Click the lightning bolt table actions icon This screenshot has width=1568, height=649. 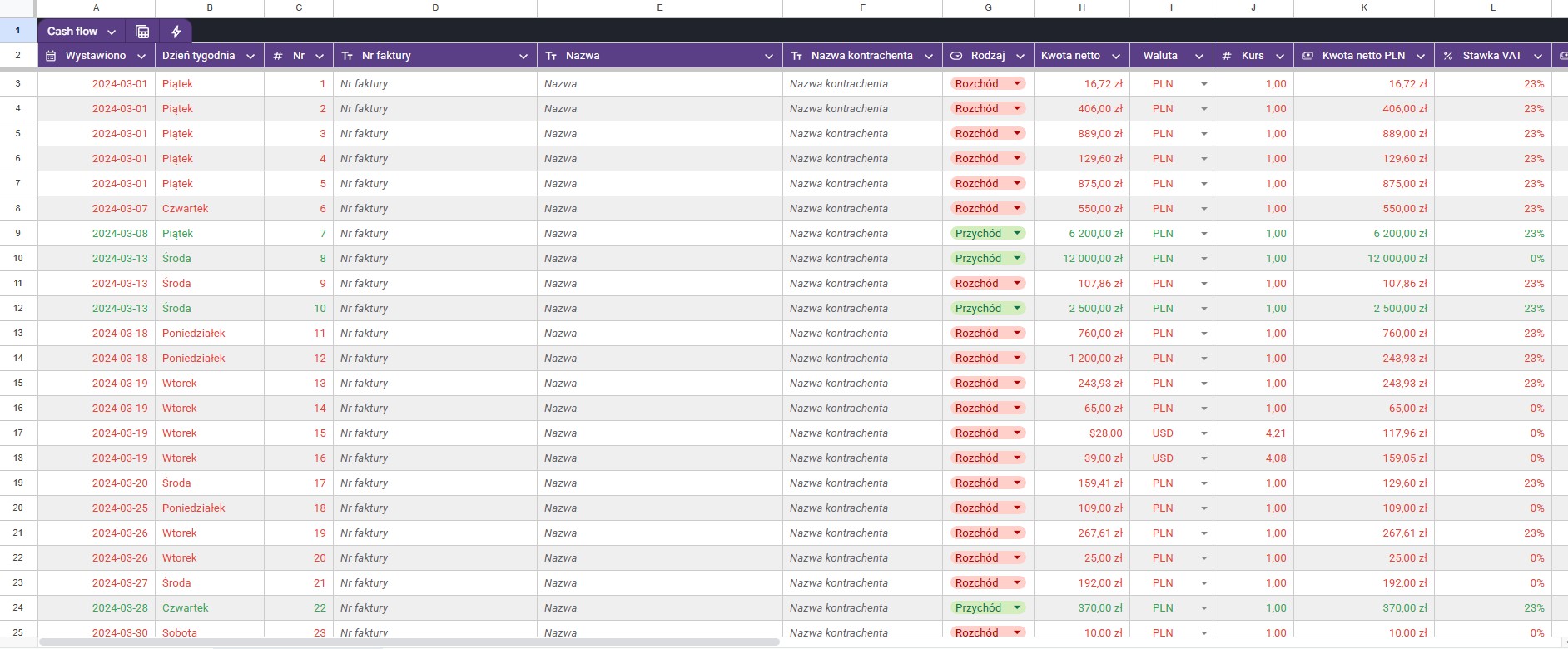pos(176,32)
